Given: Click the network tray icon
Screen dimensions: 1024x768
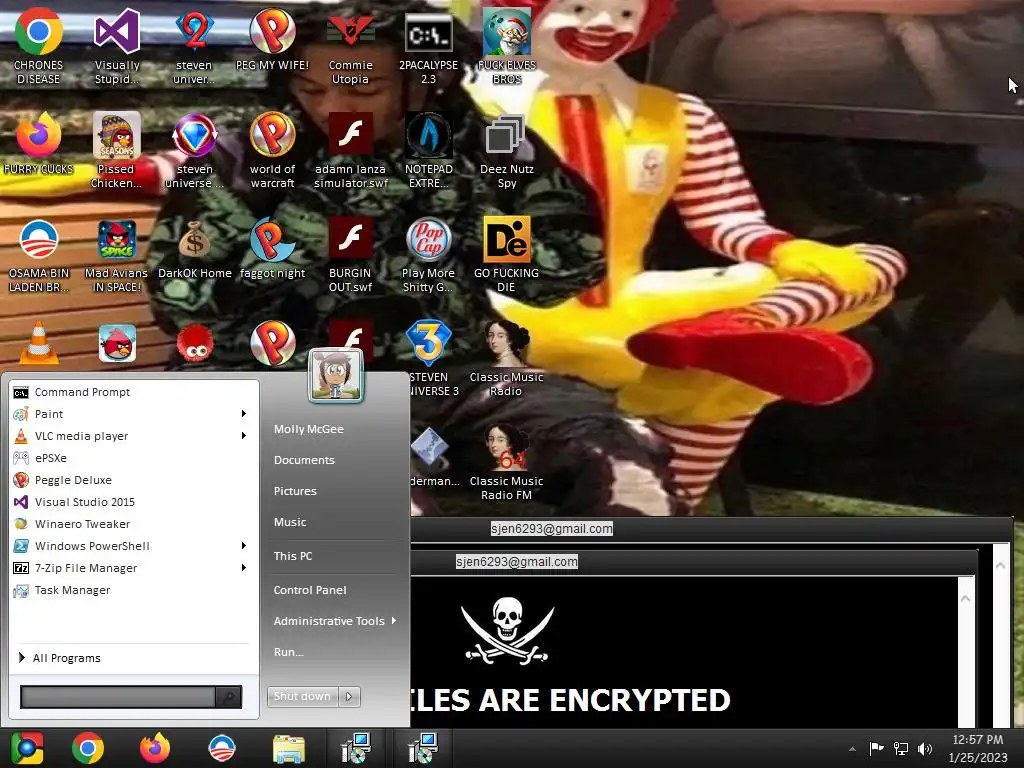Looking at the screenshot, I should pyautogui.click(x=901, y=748).
